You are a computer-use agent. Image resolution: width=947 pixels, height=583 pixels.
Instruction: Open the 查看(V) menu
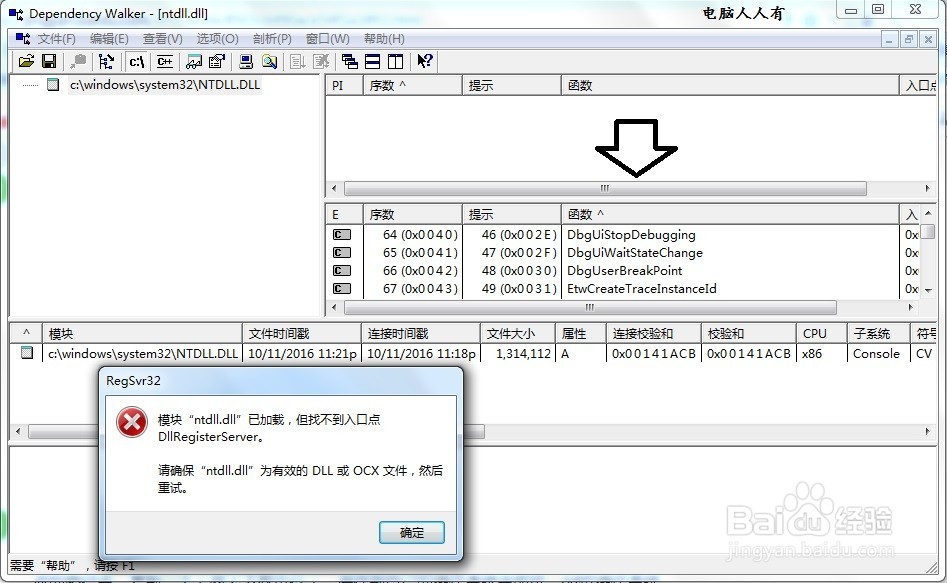click(x=162, y=39)
